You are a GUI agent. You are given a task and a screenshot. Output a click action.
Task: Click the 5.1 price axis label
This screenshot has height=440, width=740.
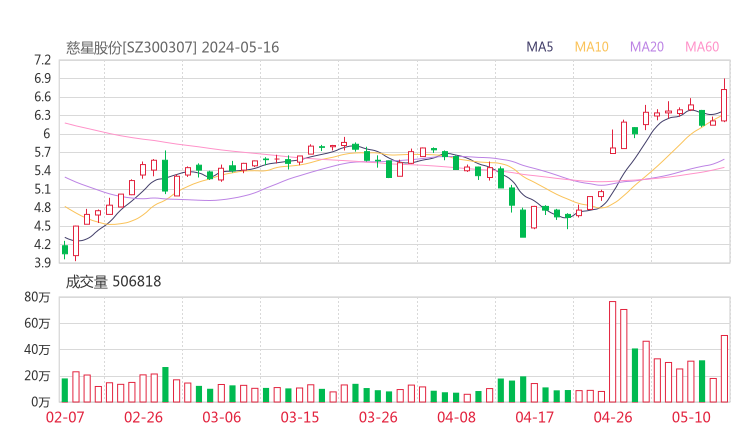tap(42, 189)
